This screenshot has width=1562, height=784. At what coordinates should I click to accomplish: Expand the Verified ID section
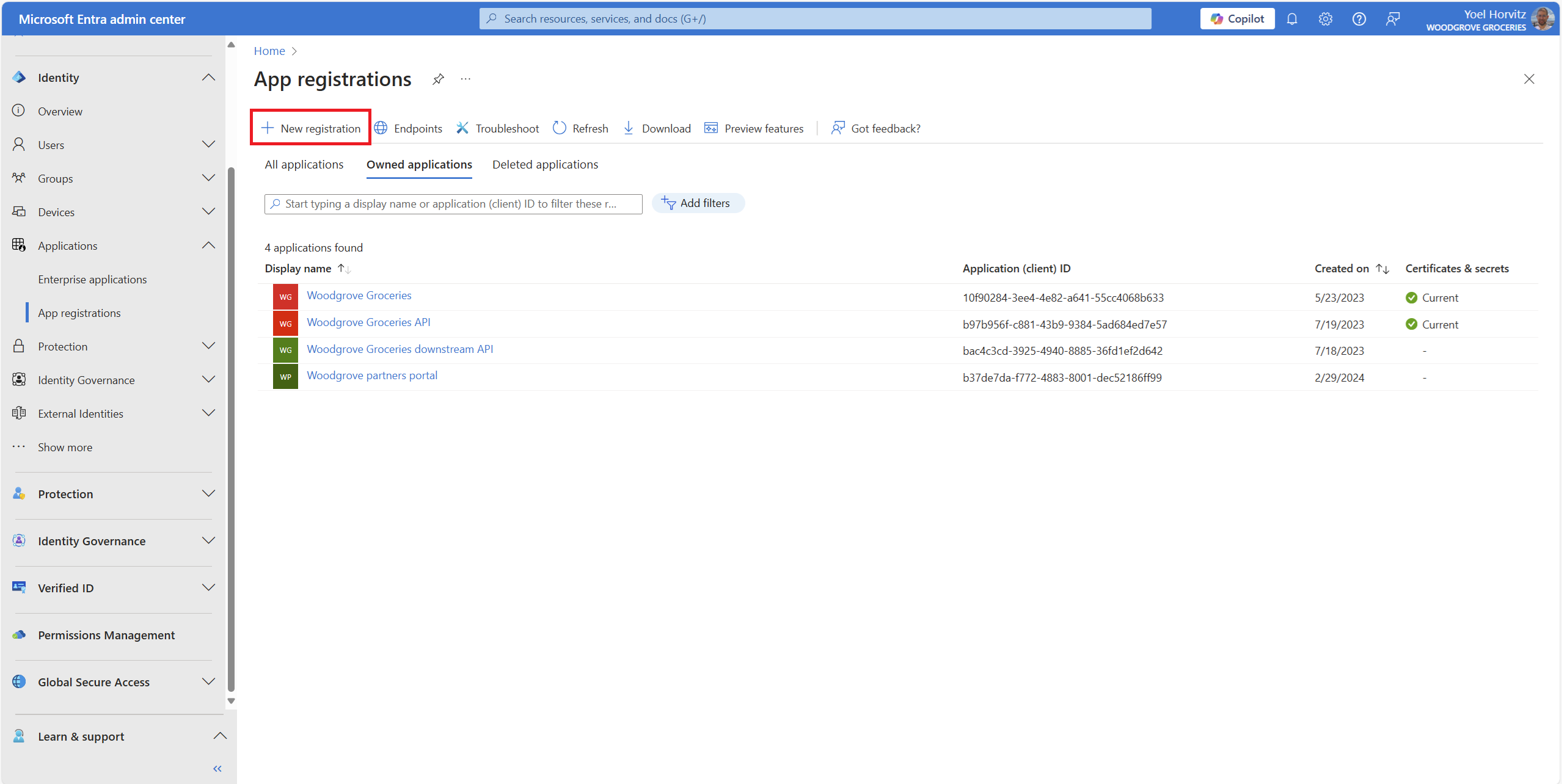point(208,588)
